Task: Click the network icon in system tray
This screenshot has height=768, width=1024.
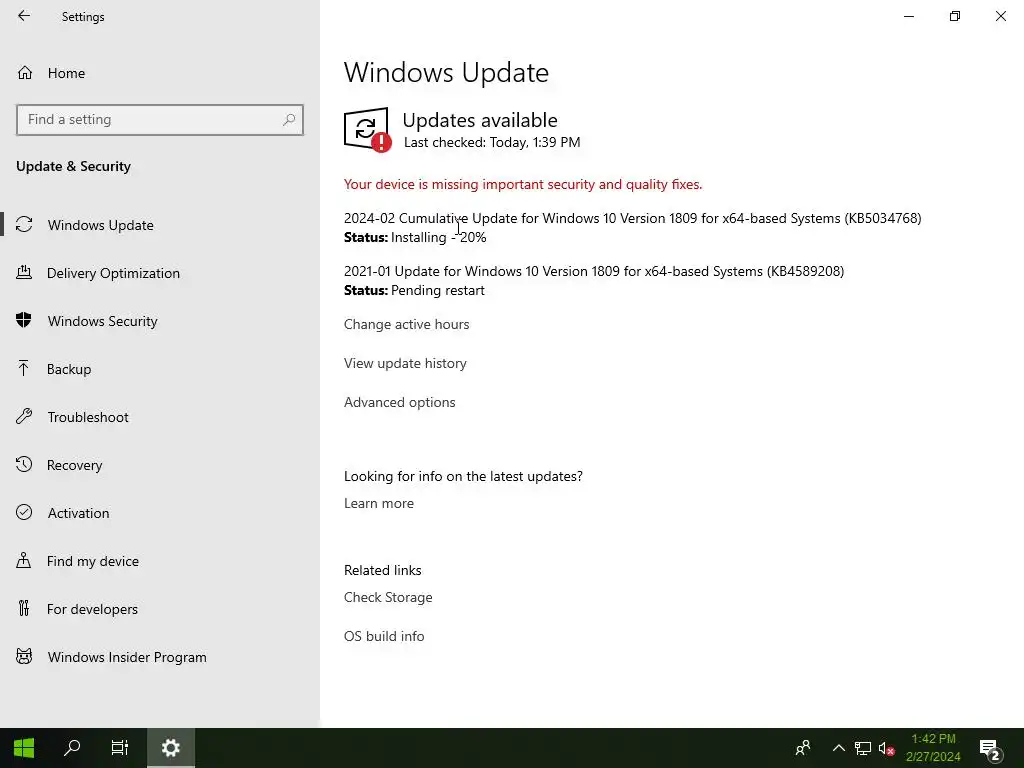Action: [863, 748]
